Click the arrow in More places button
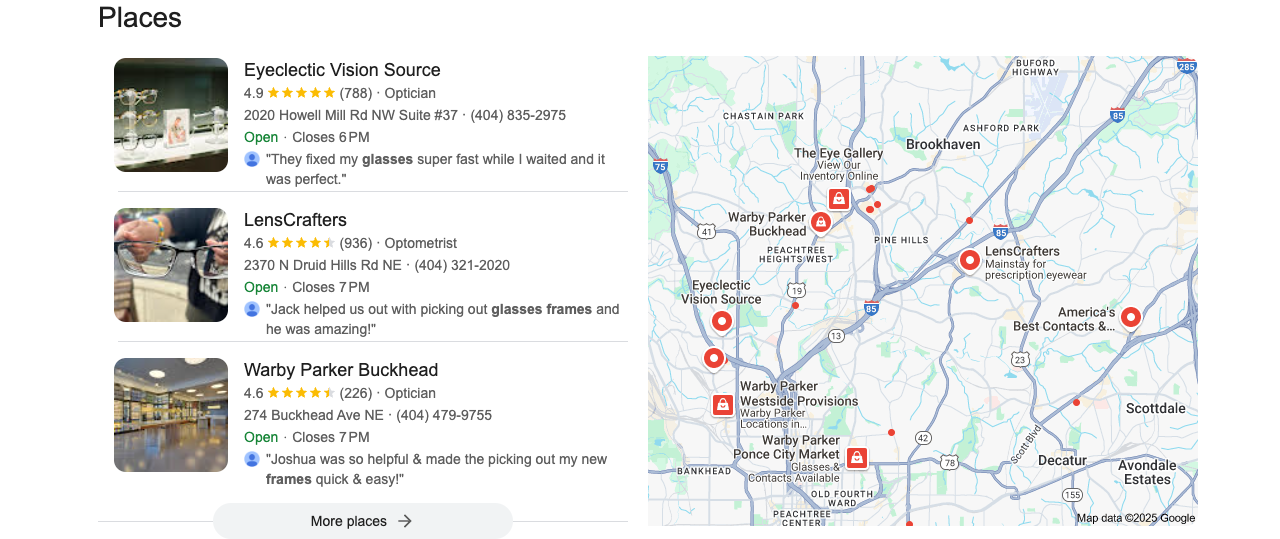The height and width of the screenshot is (539, 1280). pyautogui.click(x=405, y=521)
